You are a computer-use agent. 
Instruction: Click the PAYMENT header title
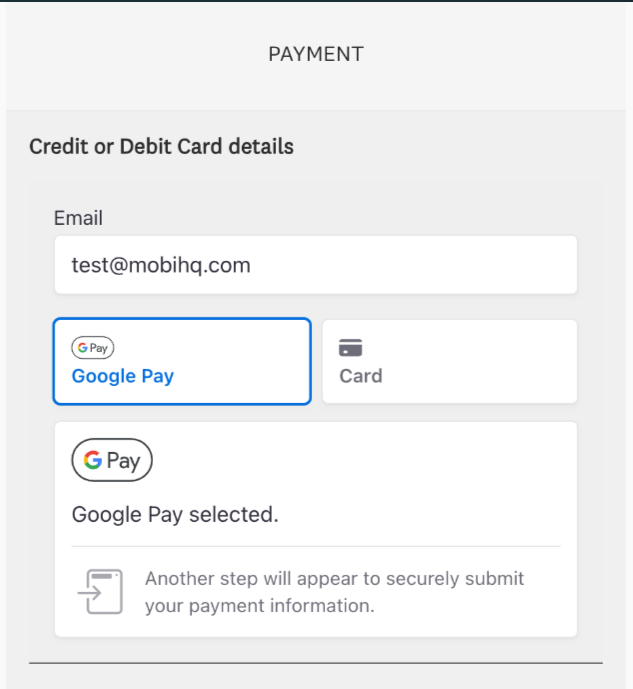(x=316, y=54)
